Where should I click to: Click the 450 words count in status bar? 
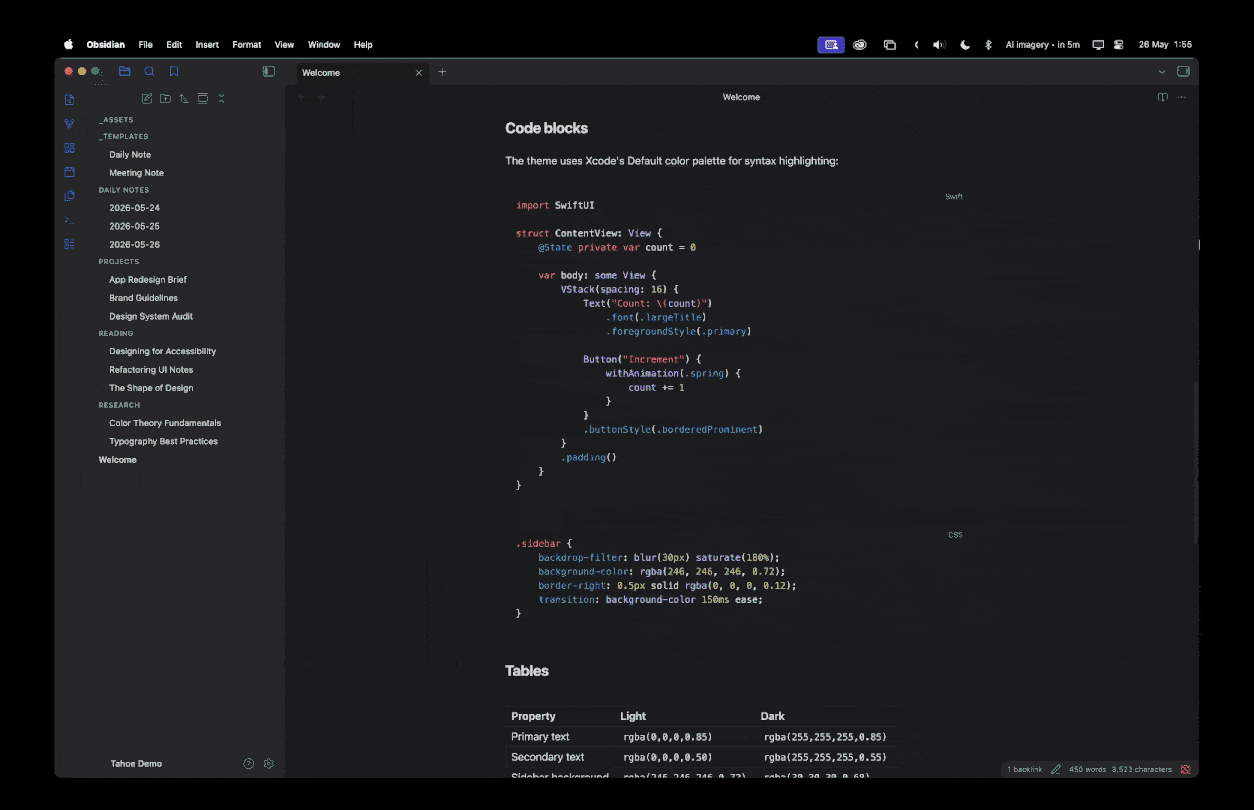click(1088, 770)
